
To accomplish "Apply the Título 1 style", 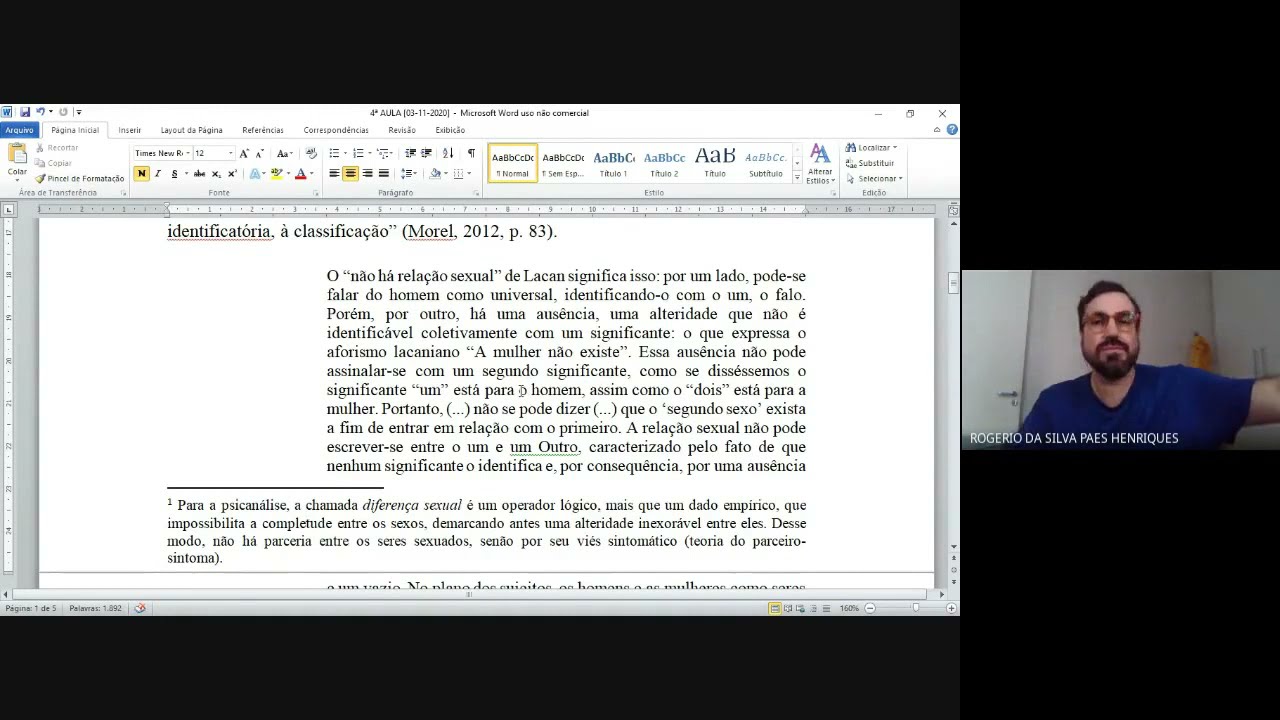I will [613, 163].
